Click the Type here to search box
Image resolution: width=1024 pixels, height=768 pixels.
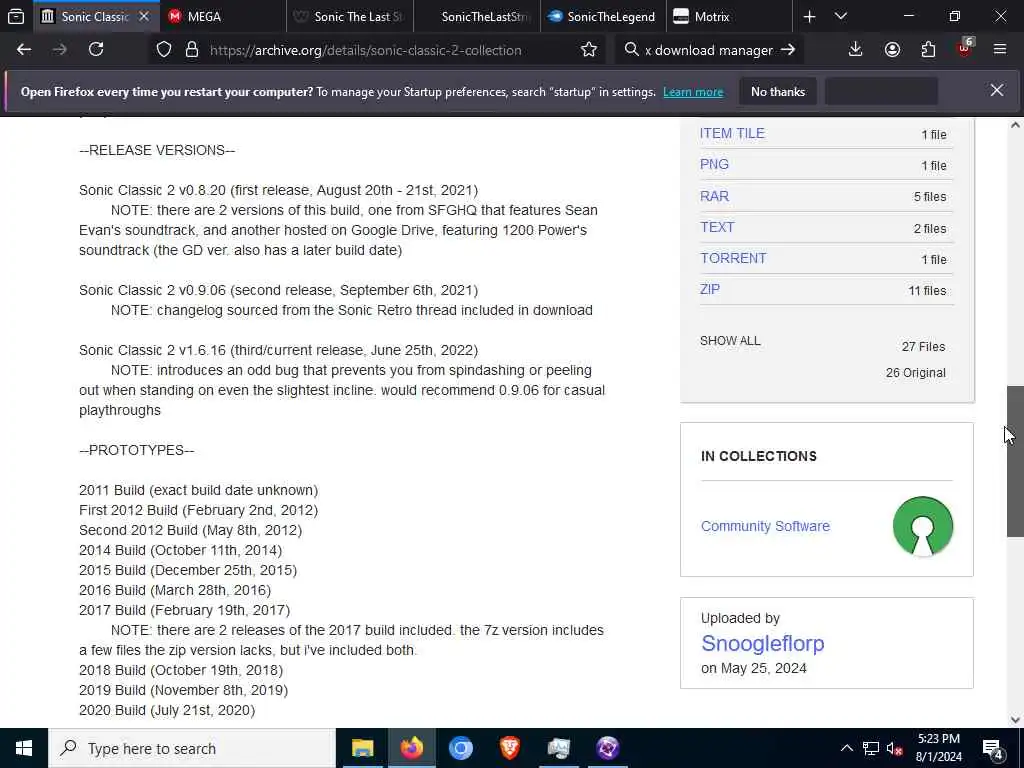point(192,748)
